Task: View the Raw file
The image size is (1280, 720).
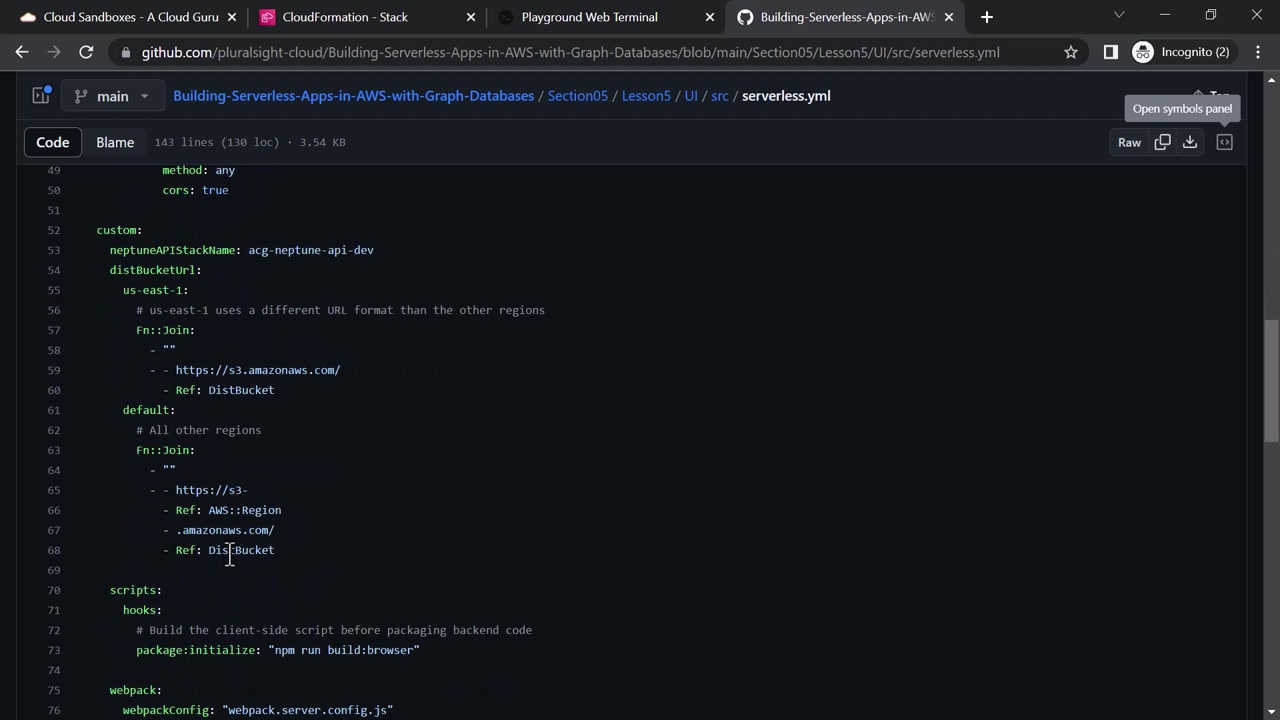Action: click(1129, 142)
